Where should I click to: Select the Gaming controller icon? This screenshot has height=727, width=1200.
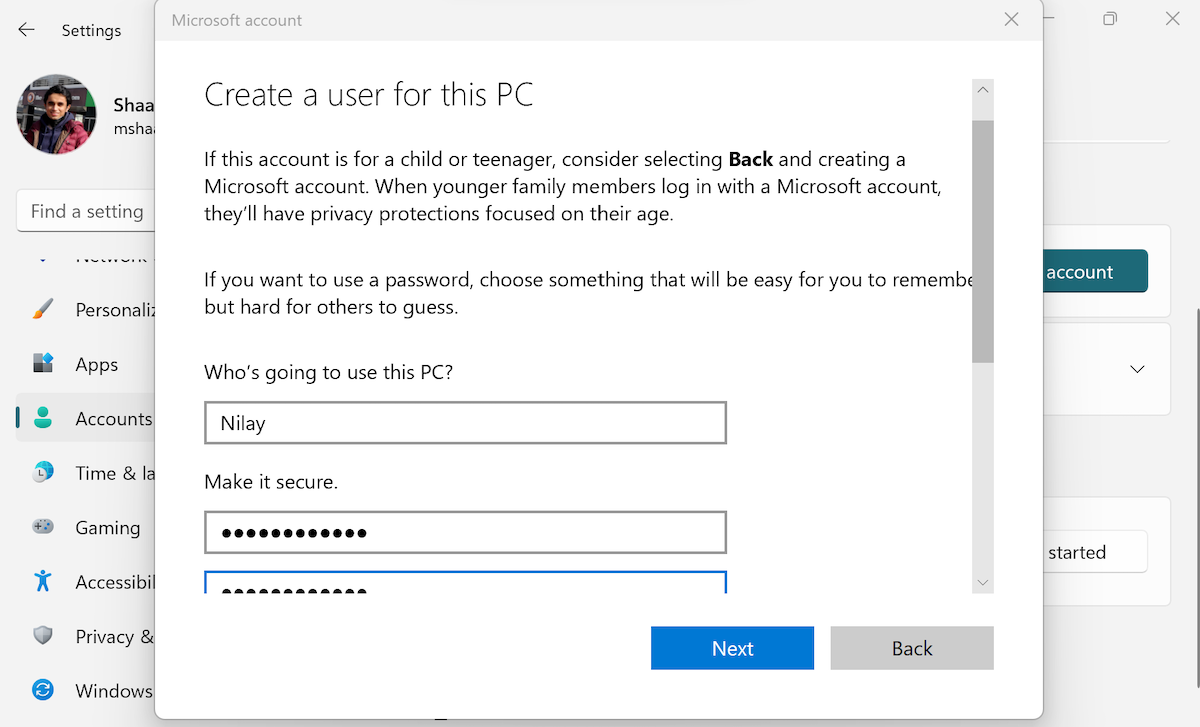[43, 527]
